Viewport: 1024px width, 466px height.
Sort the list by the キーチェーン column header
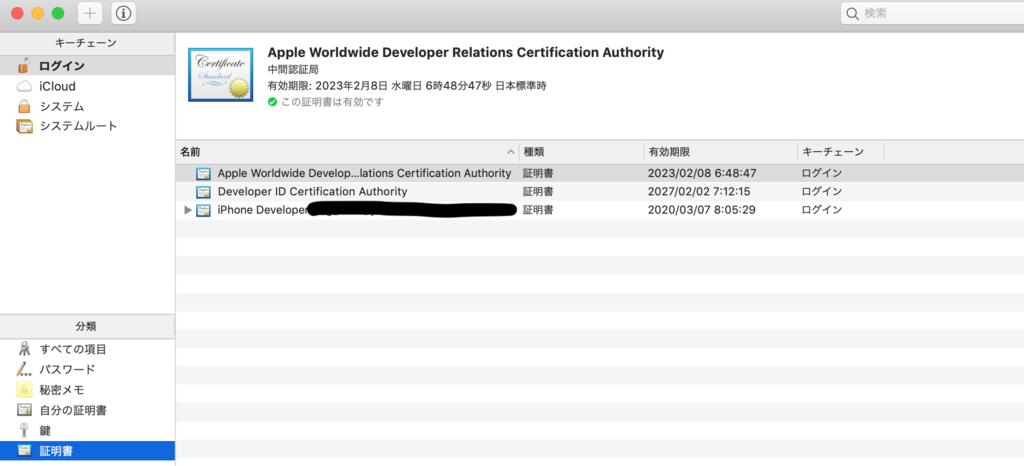pyautogui.click(x=840, y=152)
